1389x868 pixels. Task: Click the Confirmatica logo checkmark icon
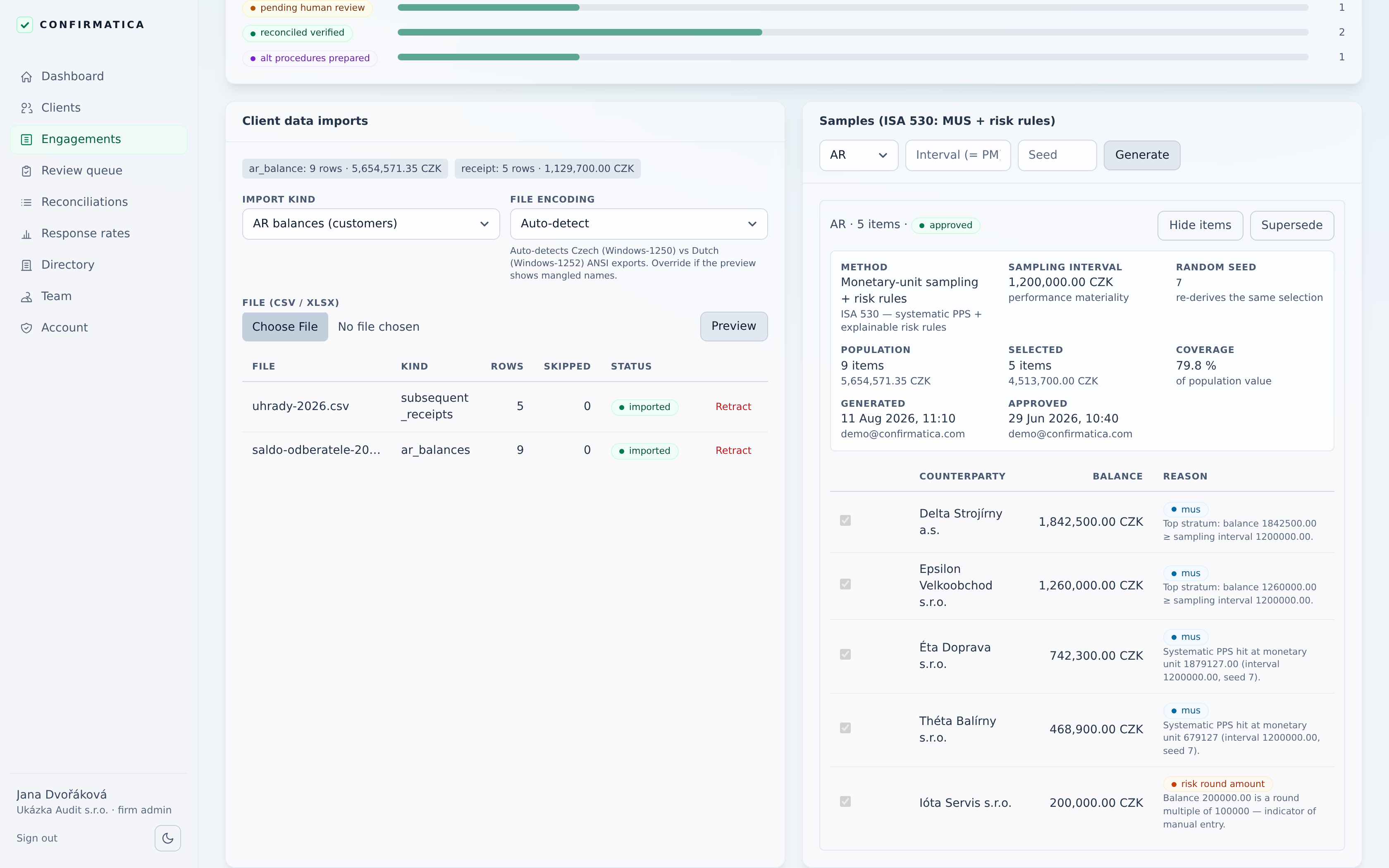tap(25, 25)
